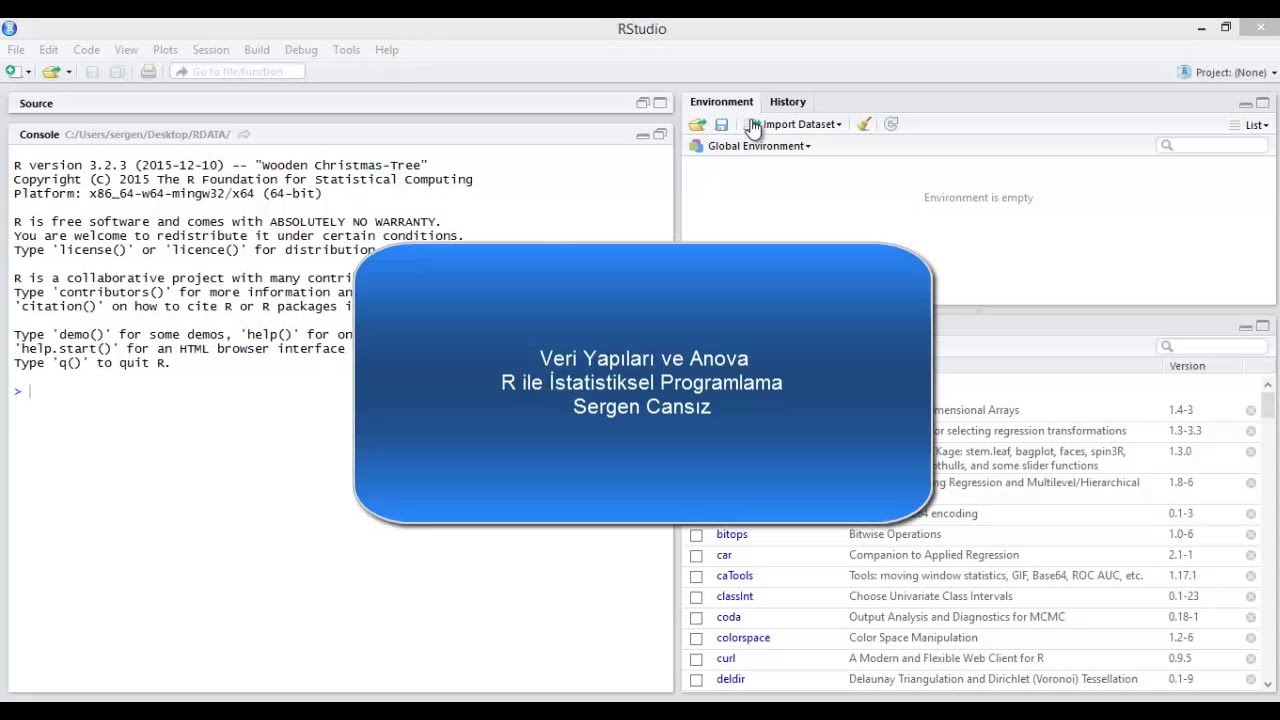The height and width of the screenshot is (720, 1280).
Task: Click the view-current-directory arrow beside Console path
Action: [x=244, y=134]
